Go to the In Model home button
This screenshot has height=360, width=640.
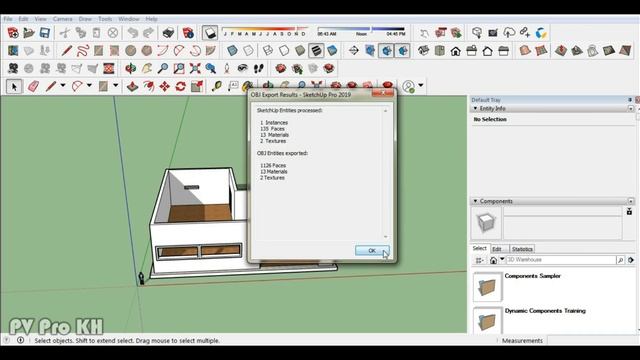493,260
